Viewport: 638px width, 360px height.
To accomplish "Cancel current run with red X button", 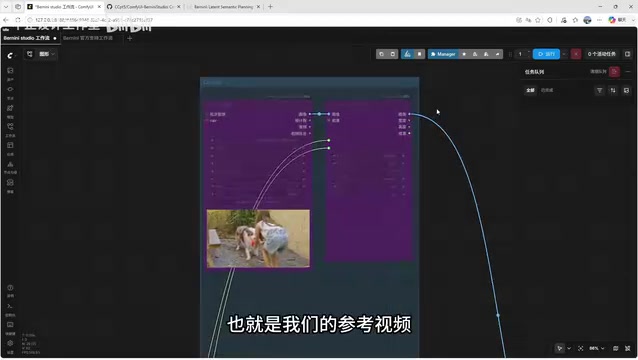I will pyautogui.click(x=576, y=54).
